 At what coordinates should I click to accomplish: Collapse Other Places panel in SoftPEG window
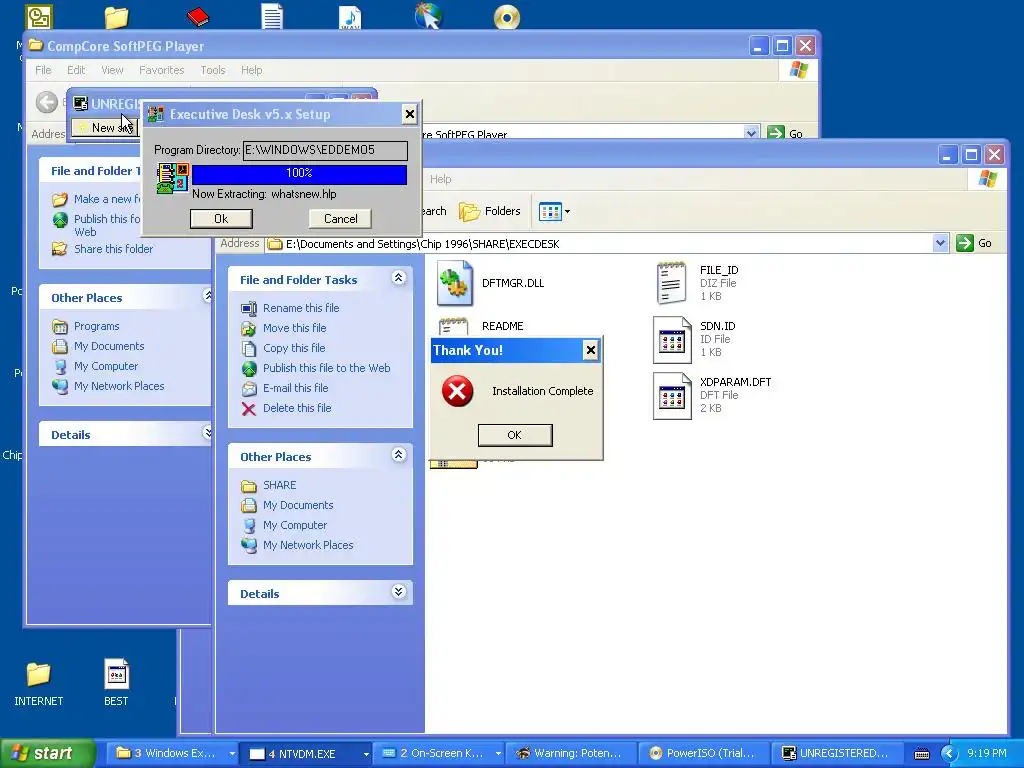(x=208, y=296)
